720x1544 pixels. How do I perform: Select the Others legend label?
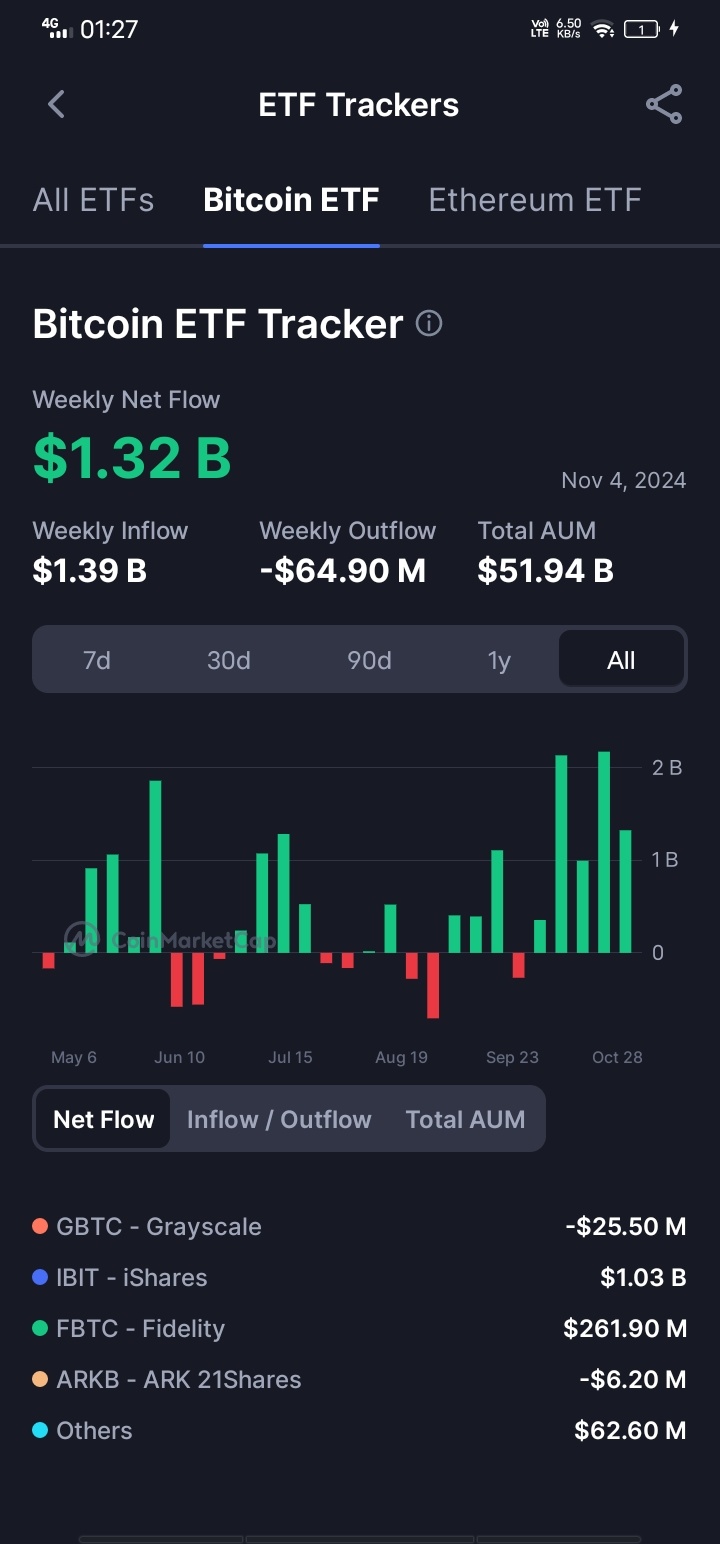(94, 1431)
